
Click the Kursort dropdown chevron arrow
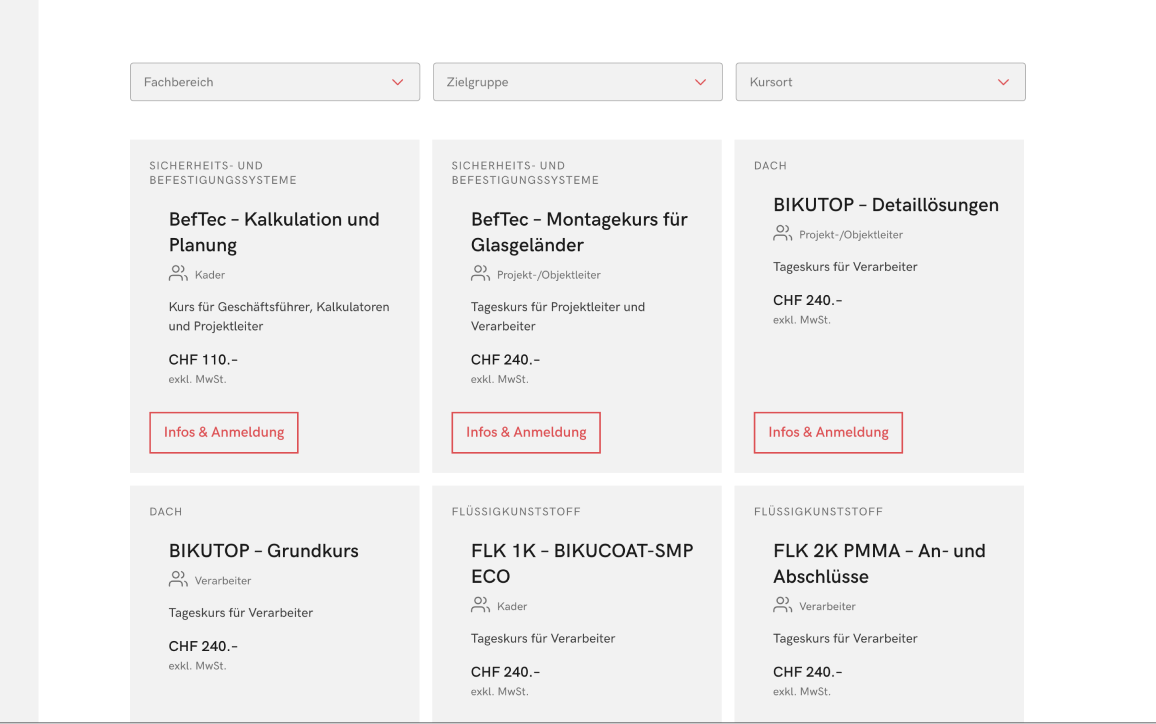coord(1003,82)
